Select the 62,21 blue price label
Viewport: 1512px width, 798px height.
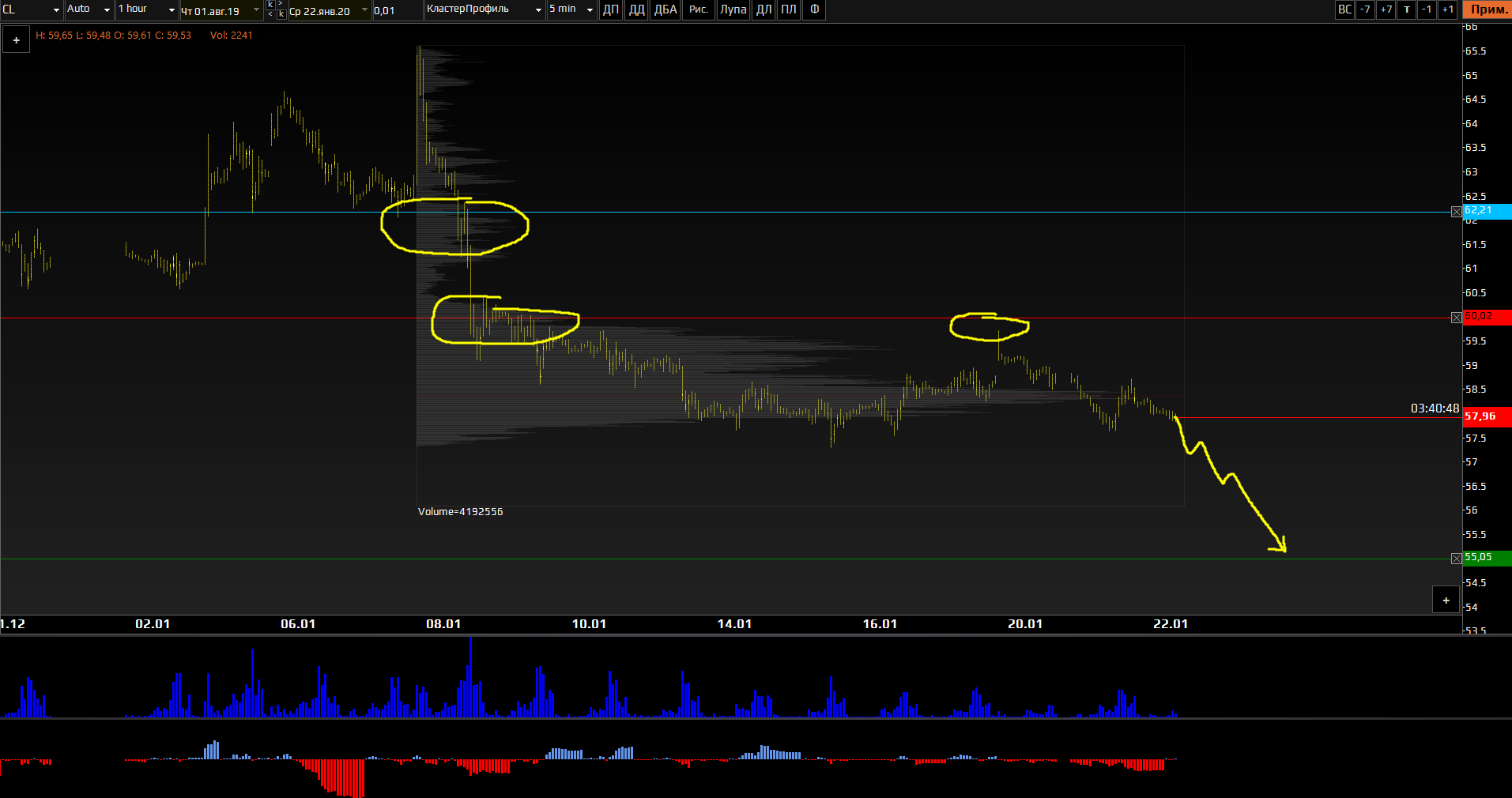[x=1487, y=211]
